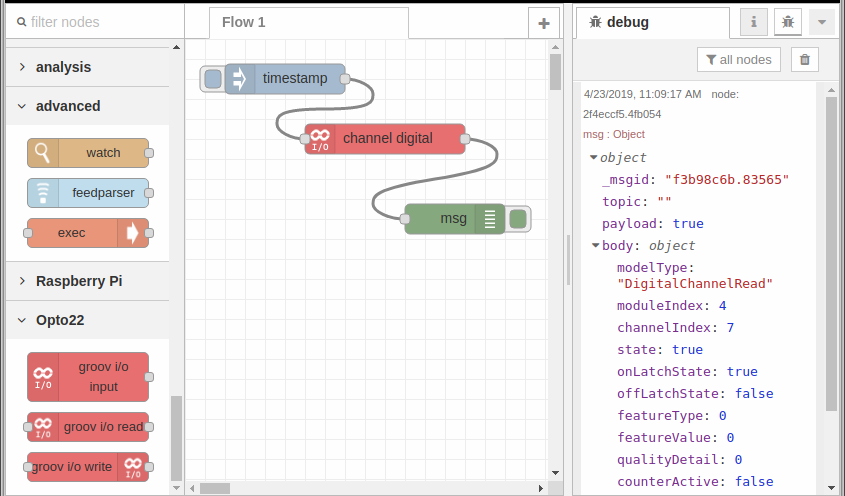Select the exec node in the palette
Viewport: 845px width, 496px height.
pyautogui.click(x=88, y=233)
